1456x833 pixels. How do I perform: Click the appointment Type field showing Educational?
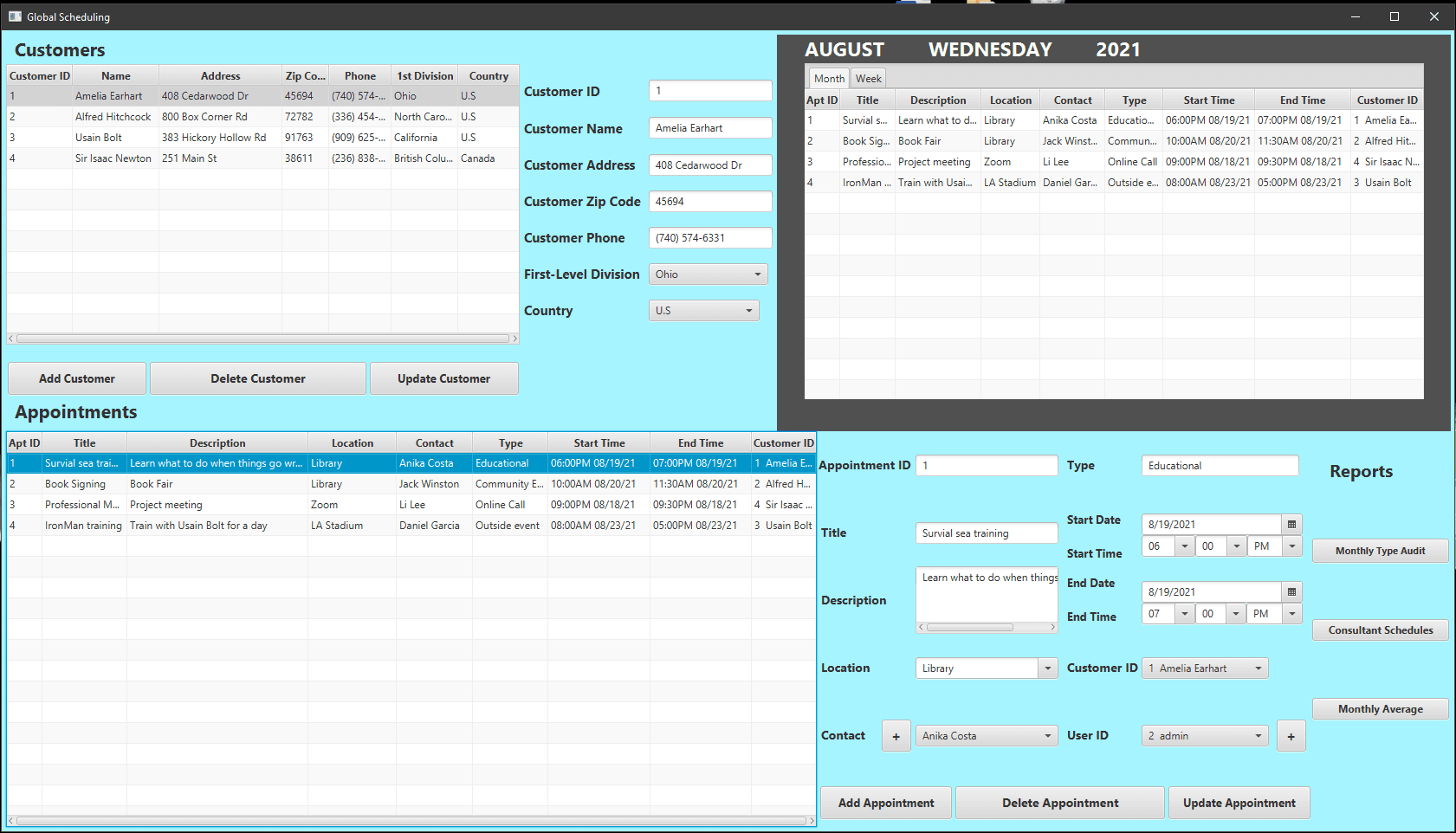(1220, 466)
